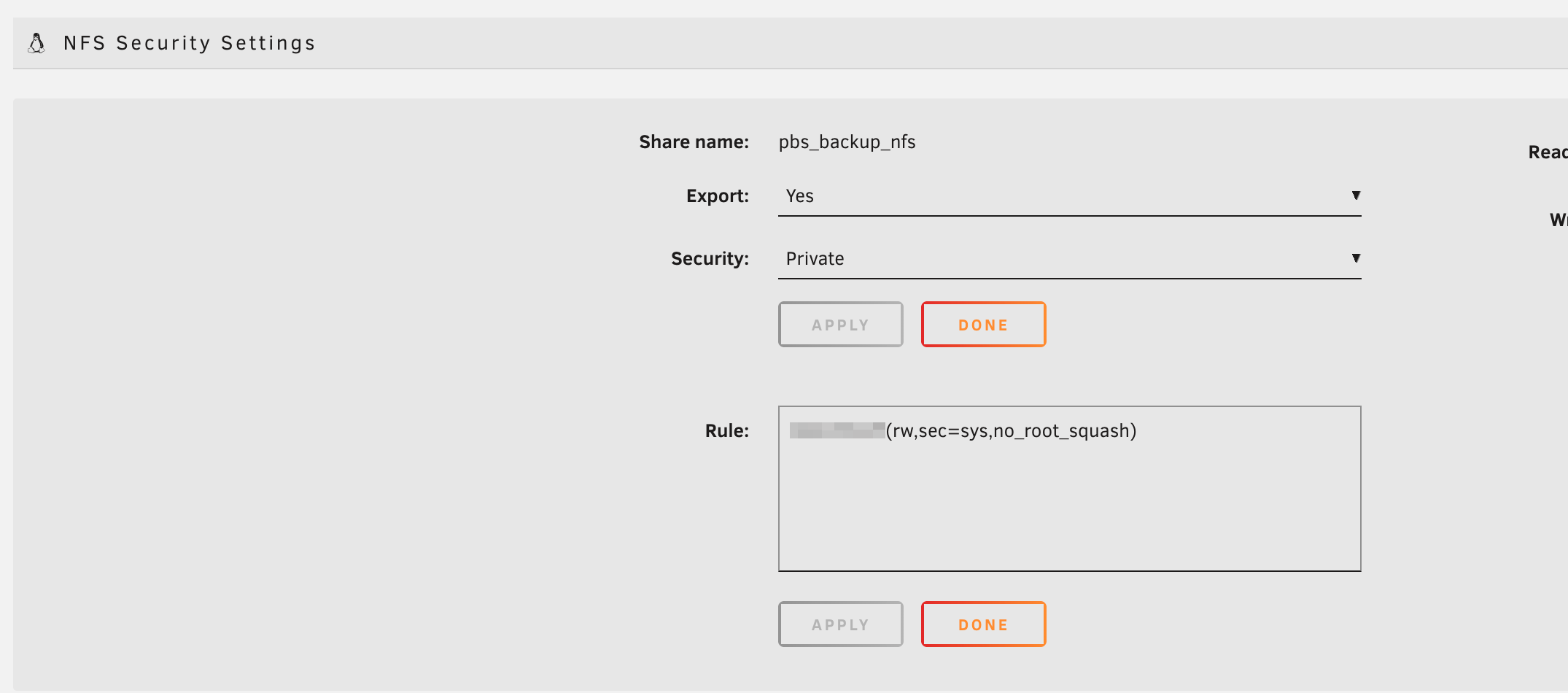Click the Apply button under Security
The height and width of the screenshot is (693, 1568).
(840, 324)
